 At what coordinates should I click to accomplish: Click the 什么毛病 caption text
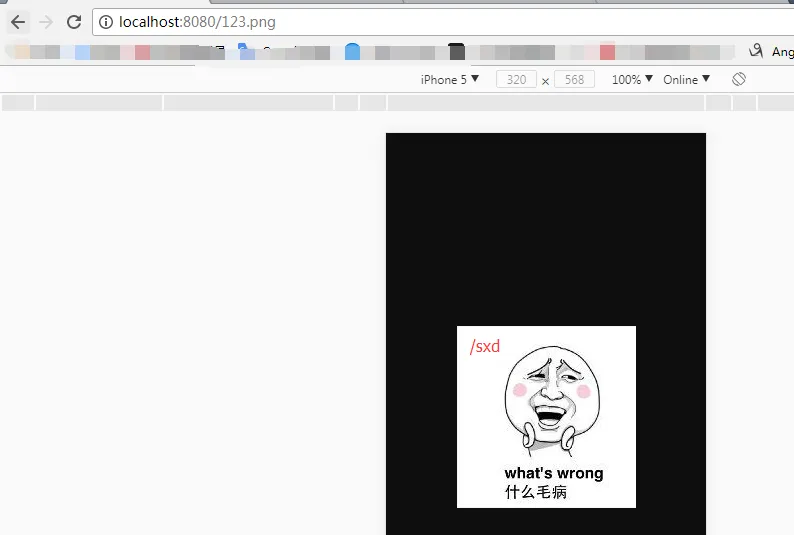coord(536,491)
